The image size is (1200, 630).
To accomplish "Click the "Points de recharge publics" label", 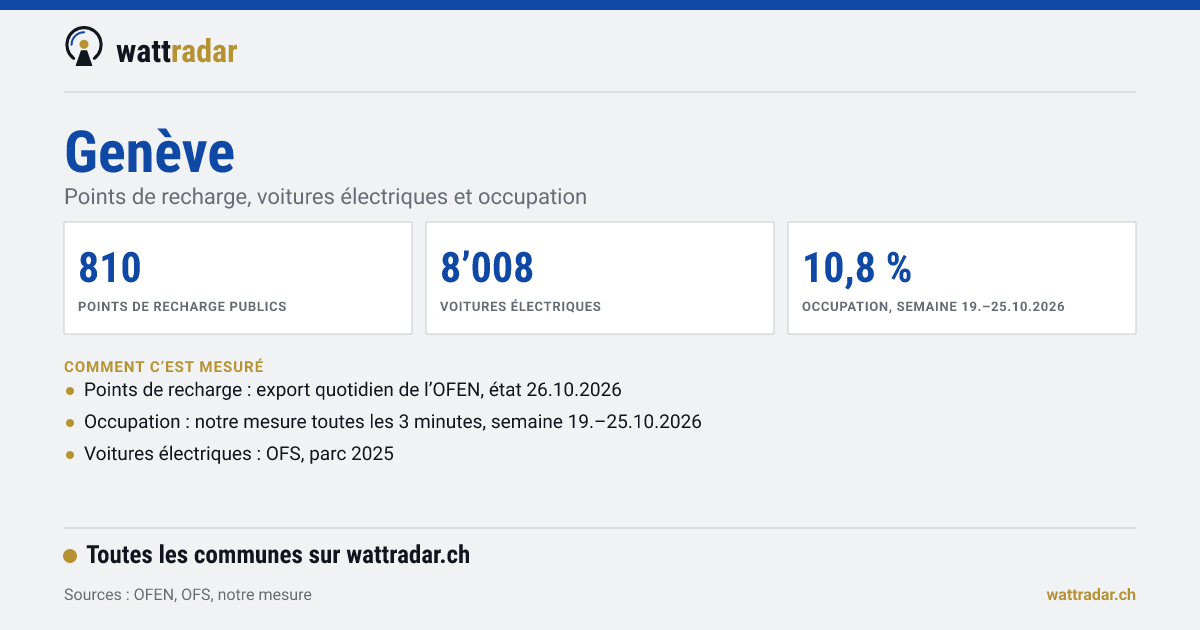I will point(182,307).
